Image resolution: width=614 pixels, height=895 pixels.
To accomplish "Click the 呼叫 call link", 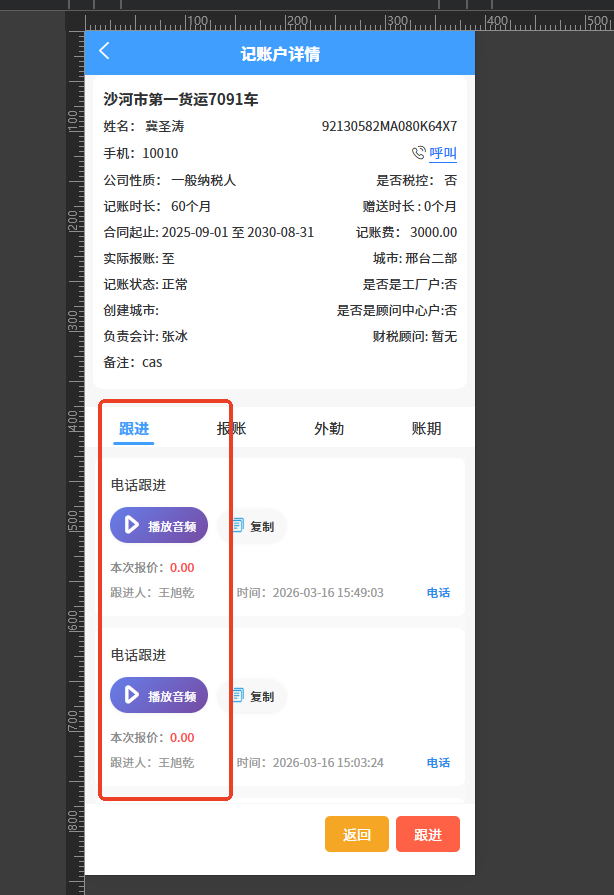I will coord(443,153).
